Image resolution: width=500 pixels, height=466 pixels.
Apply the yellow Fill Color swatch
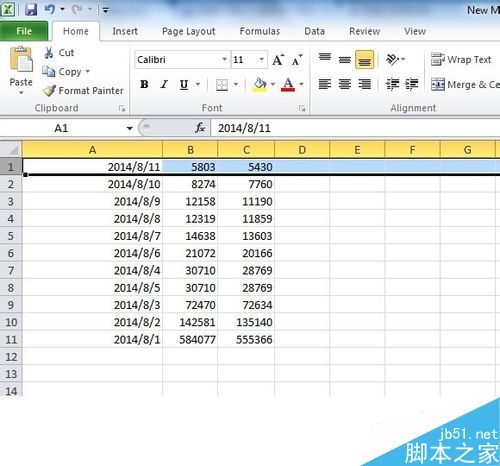260,85
